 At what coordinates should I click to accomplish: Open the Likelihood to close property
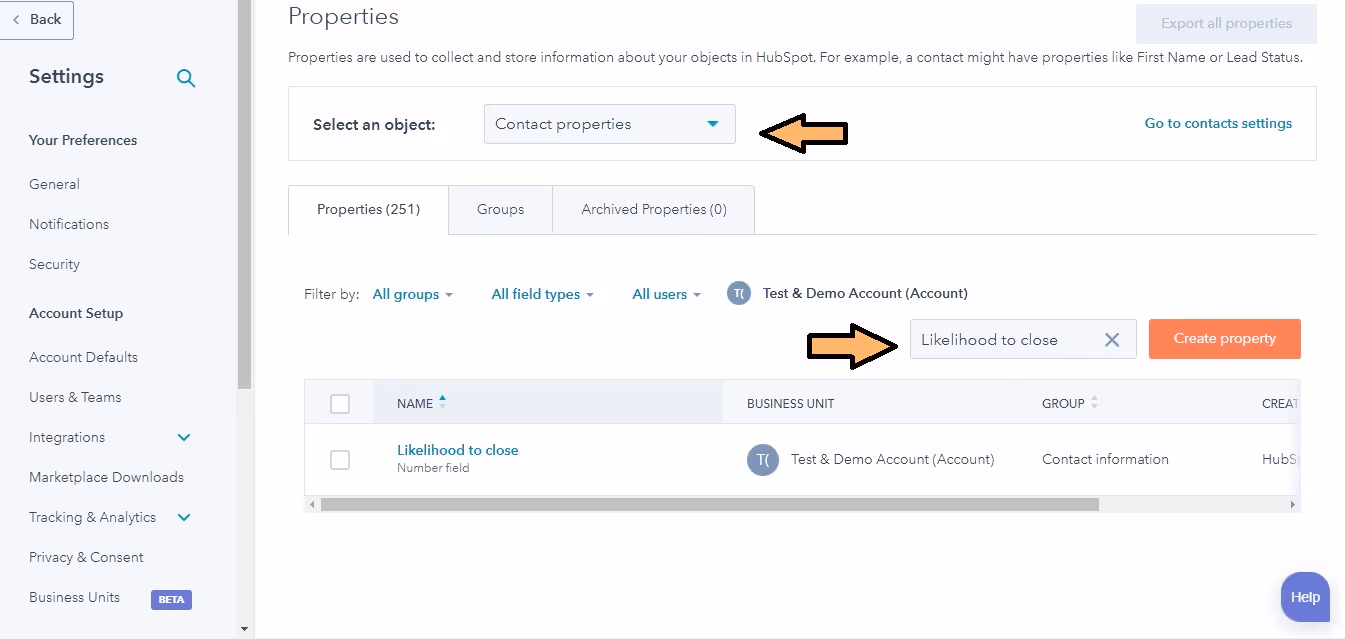pyautogui.click(x=457, y=449)
